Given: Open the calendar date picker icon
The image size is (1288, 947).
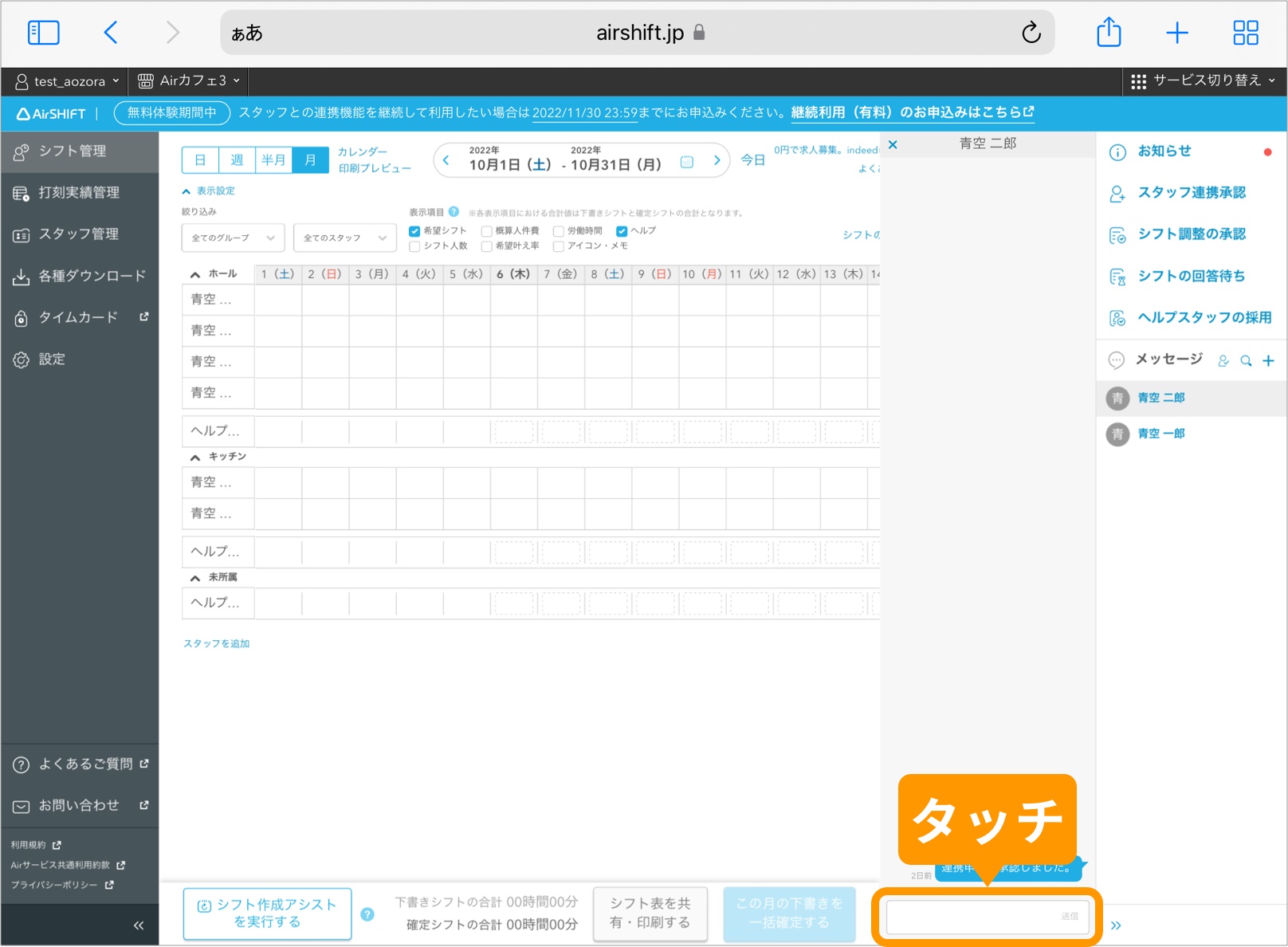Looking at the screenshot, I should [686, 160].
